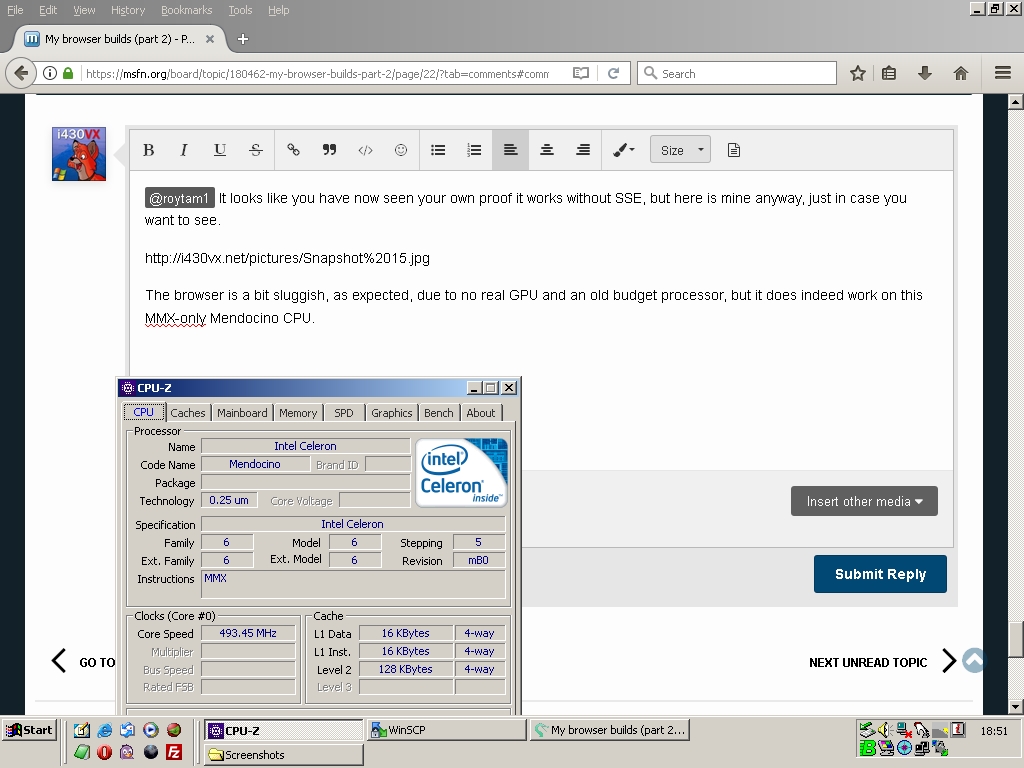Screen dimensions: 1024x768
Task: Switch to the Mainboard tab in CPU-Z
Action: click(242, 412)
